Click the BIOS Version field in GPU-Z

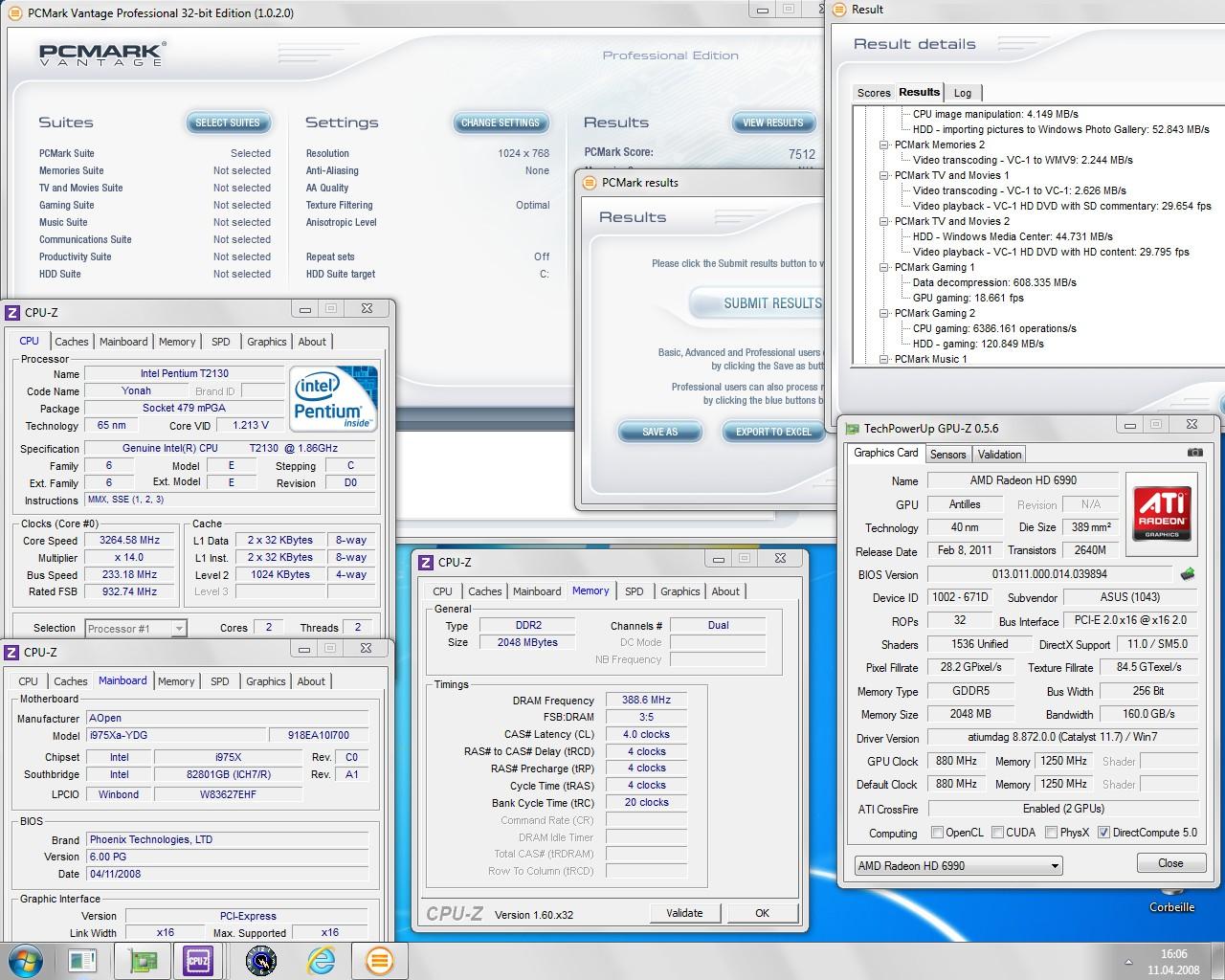click(x=1049, y=575)
